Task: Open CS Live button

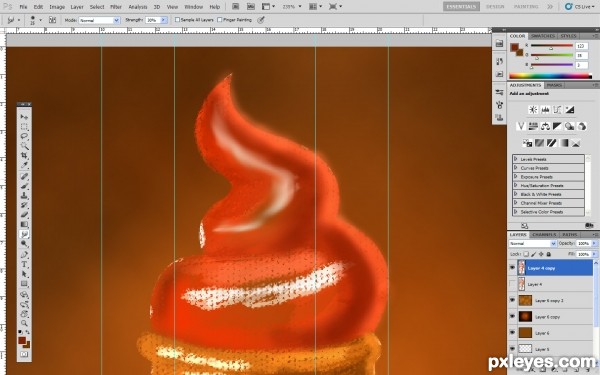Action: (x=580, y=7)
